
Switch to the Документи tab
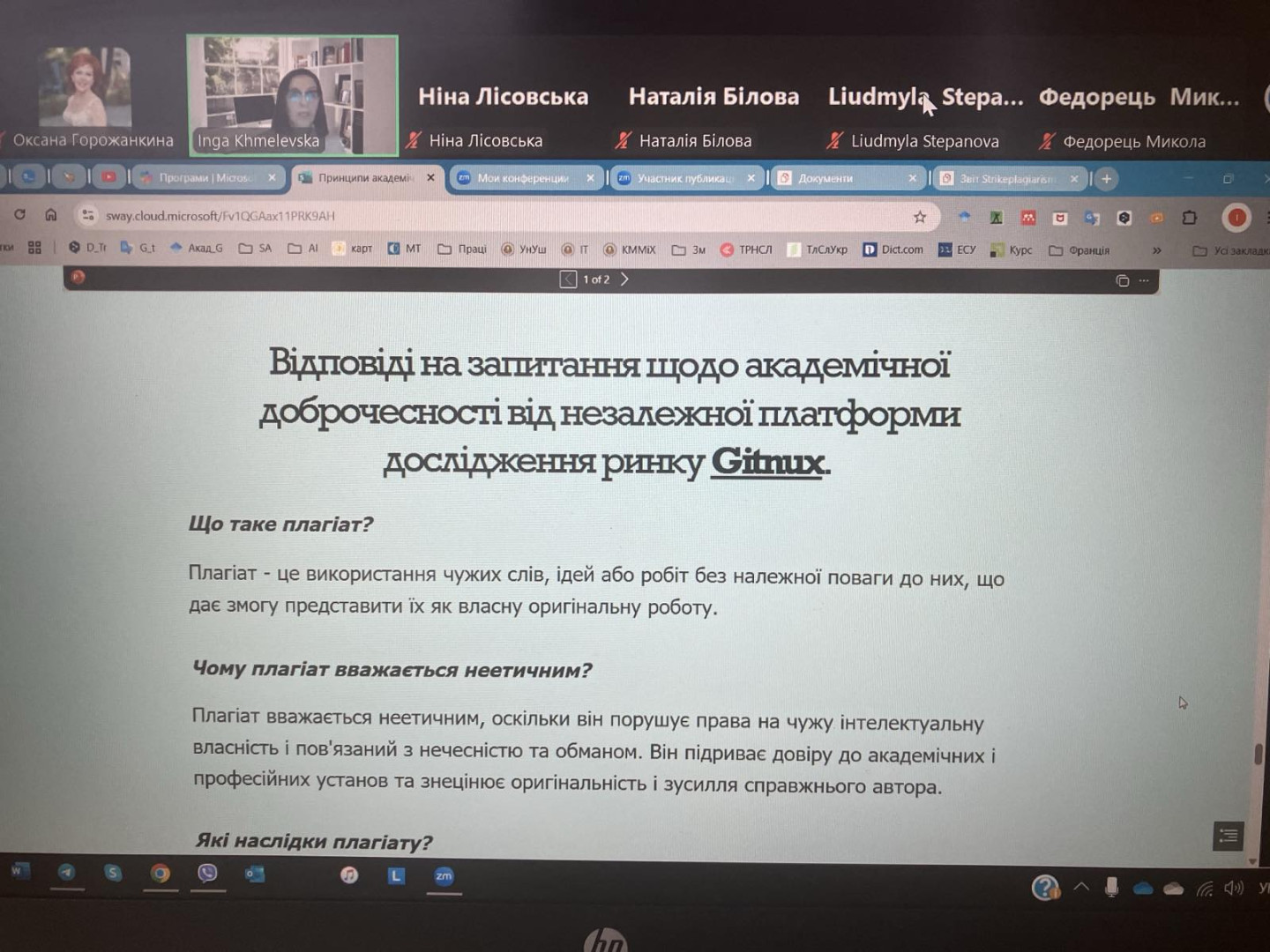(848, 178)
